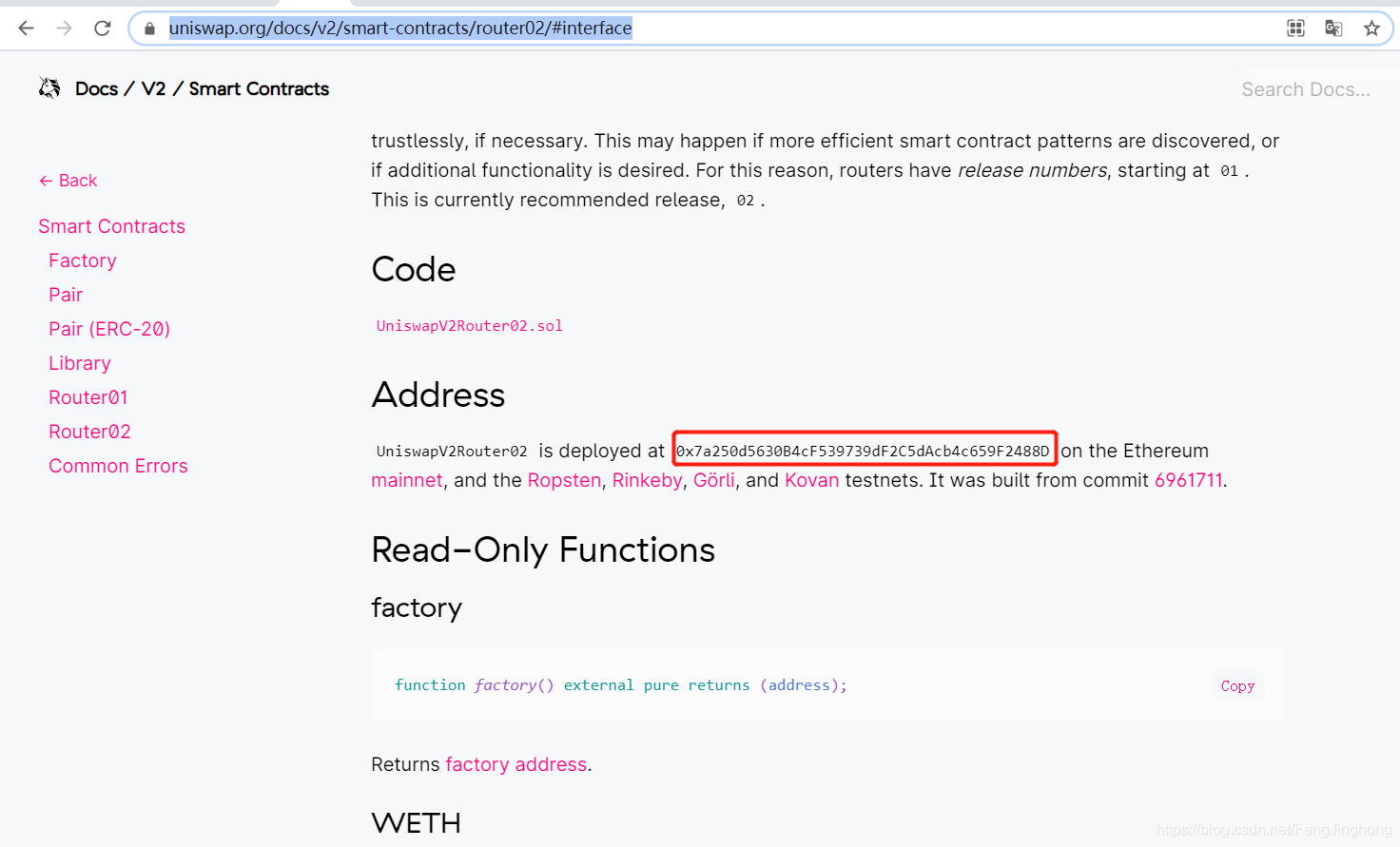Image resolution: width=1400 pixels, height=847 pixels.
Task: Click the Code section heading
Action: tap(414, 270)
